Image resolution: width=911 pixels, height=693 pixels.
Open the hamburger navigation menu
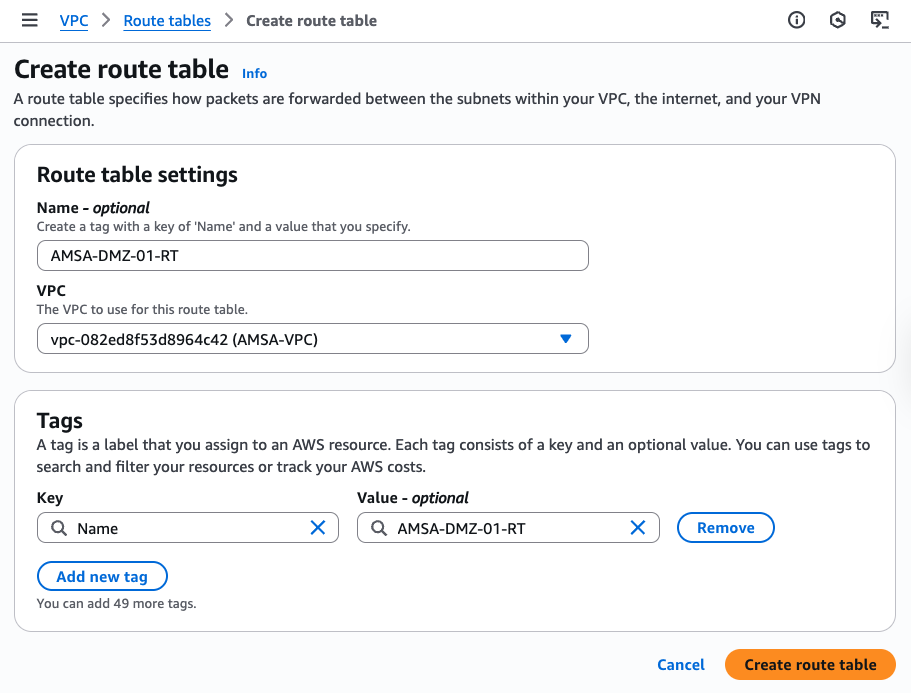[30, 20]
